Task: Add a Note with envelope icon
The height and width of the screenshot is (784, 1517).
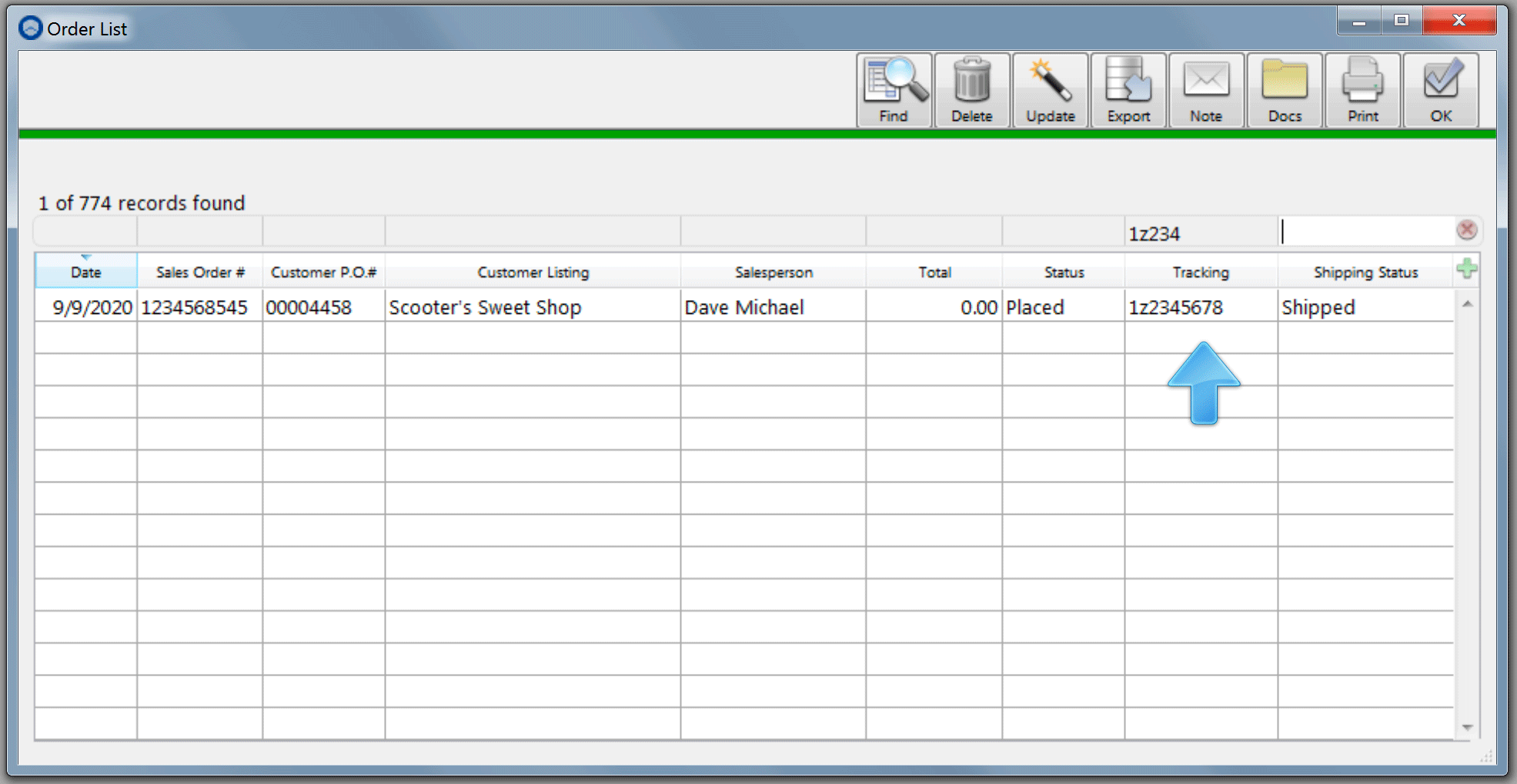Action: (1206, 90)
